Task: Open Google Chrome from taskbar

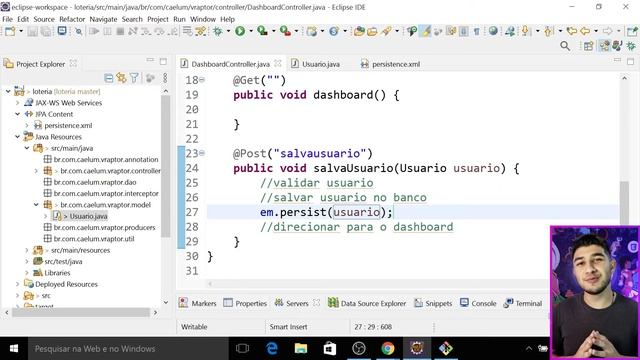Action: (388, 349)
